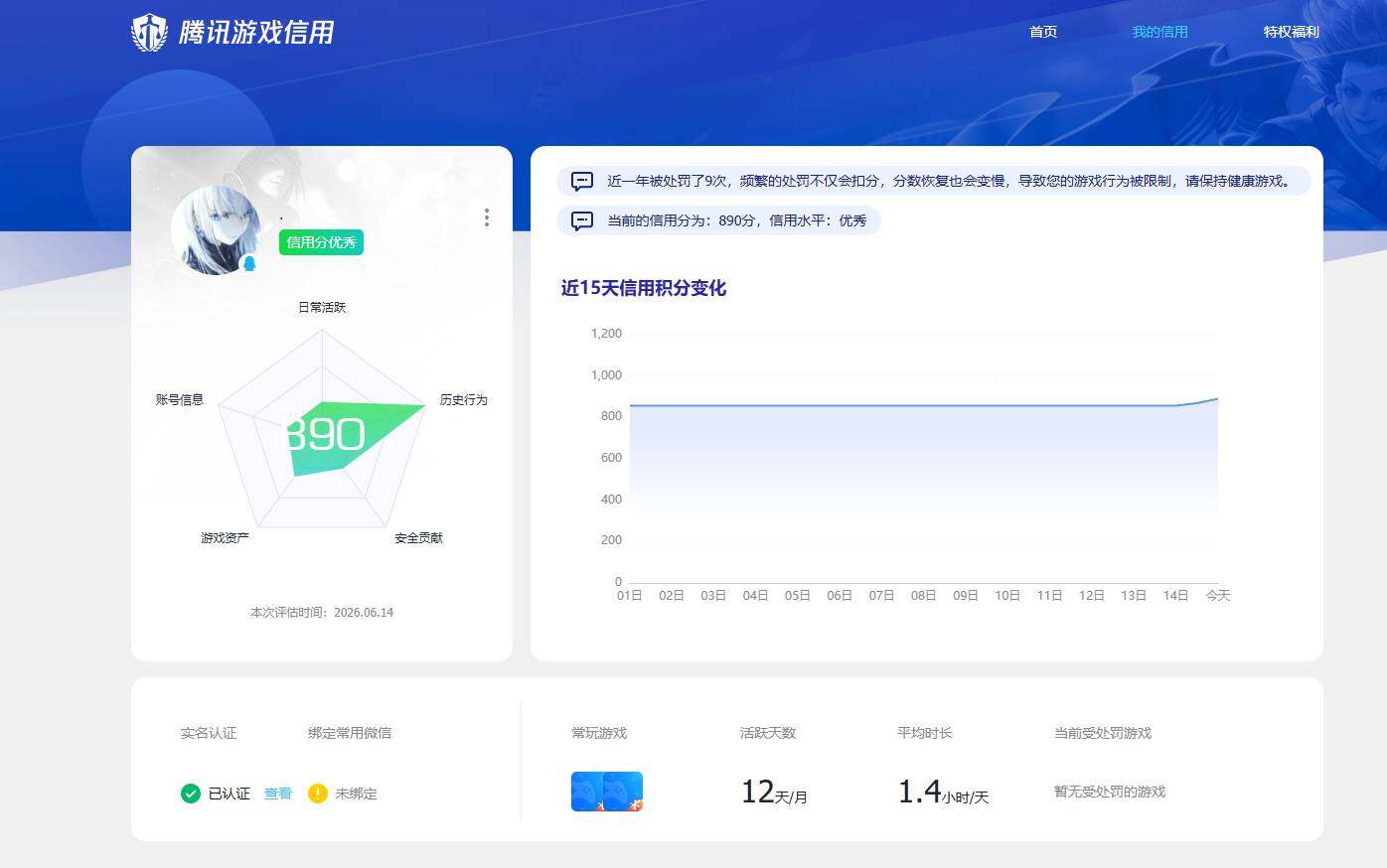Image resolution: width=1387 pixels, height=868 pixels.
Task: Click the green verified checkmark icon
Action: pyautogui.click(x=191, y=794)
